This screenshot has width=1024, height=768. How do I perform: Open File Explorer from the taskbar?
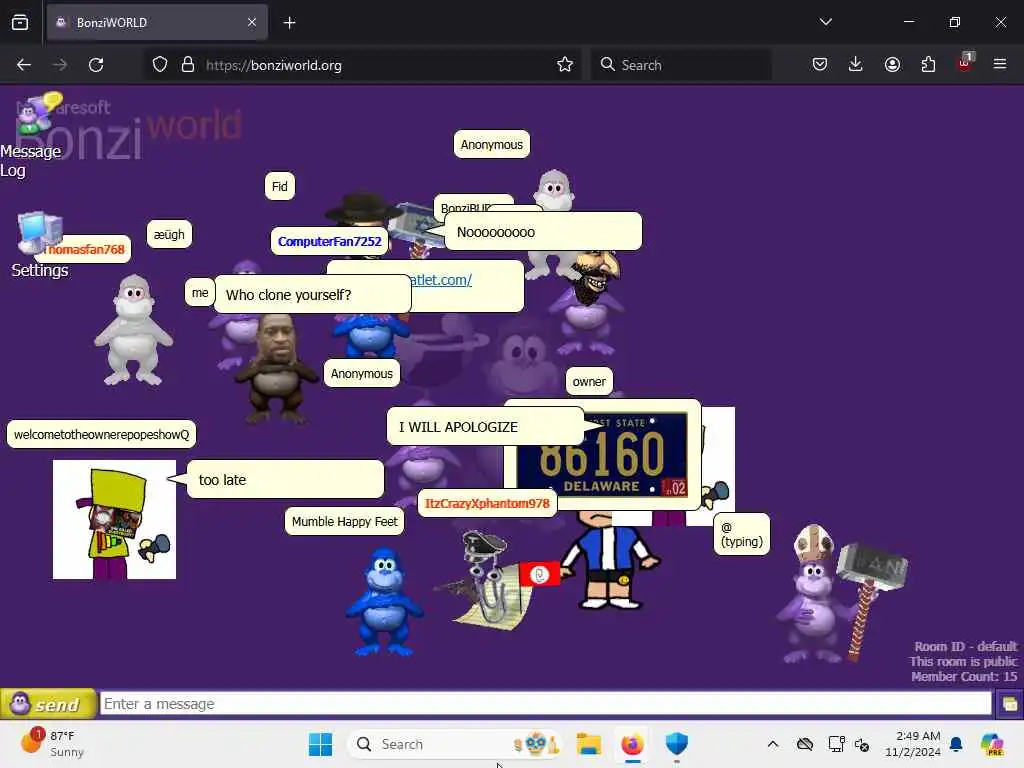click(588, 744)
